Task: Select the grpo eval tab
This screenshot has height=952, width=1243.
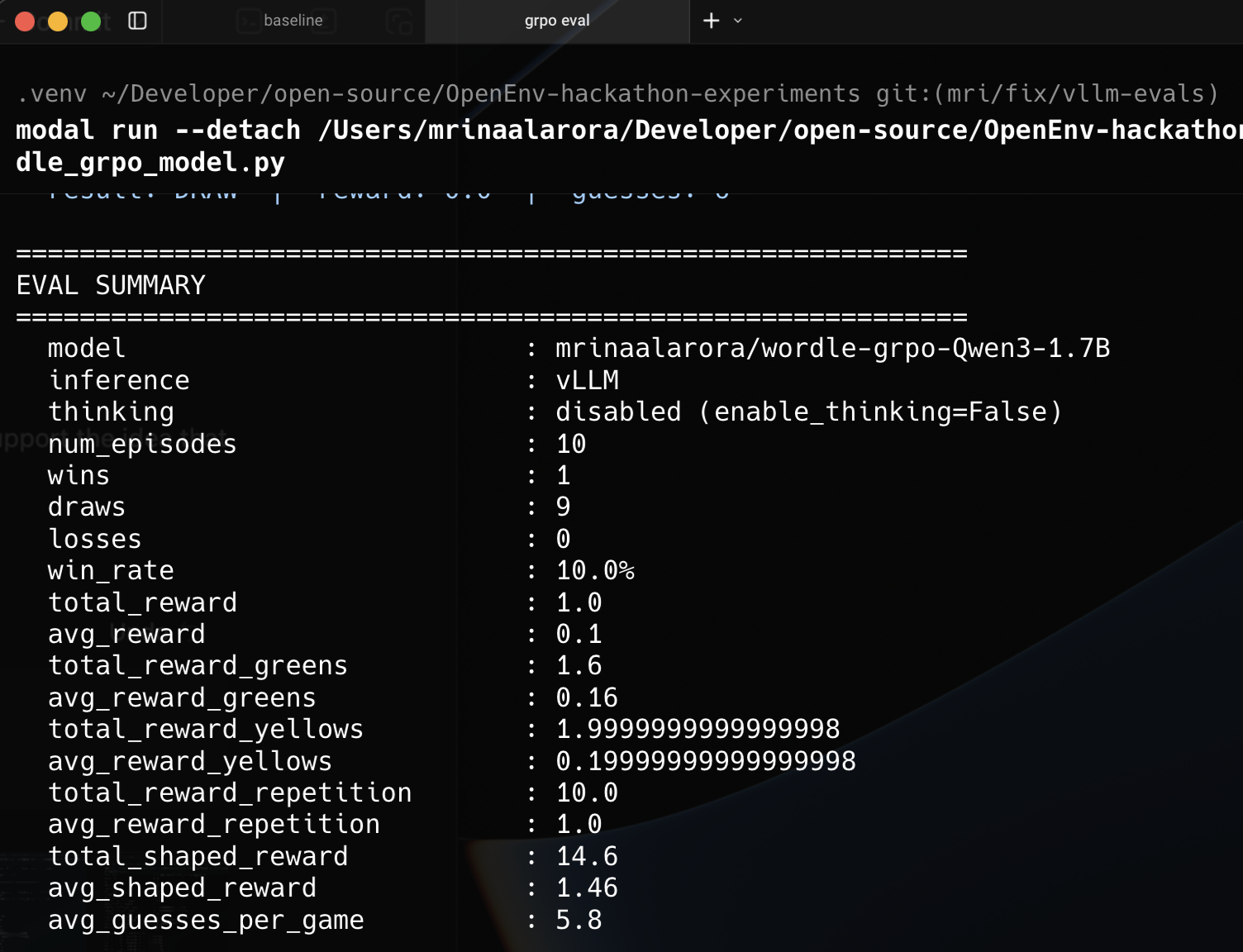Action: coord(557,21)
